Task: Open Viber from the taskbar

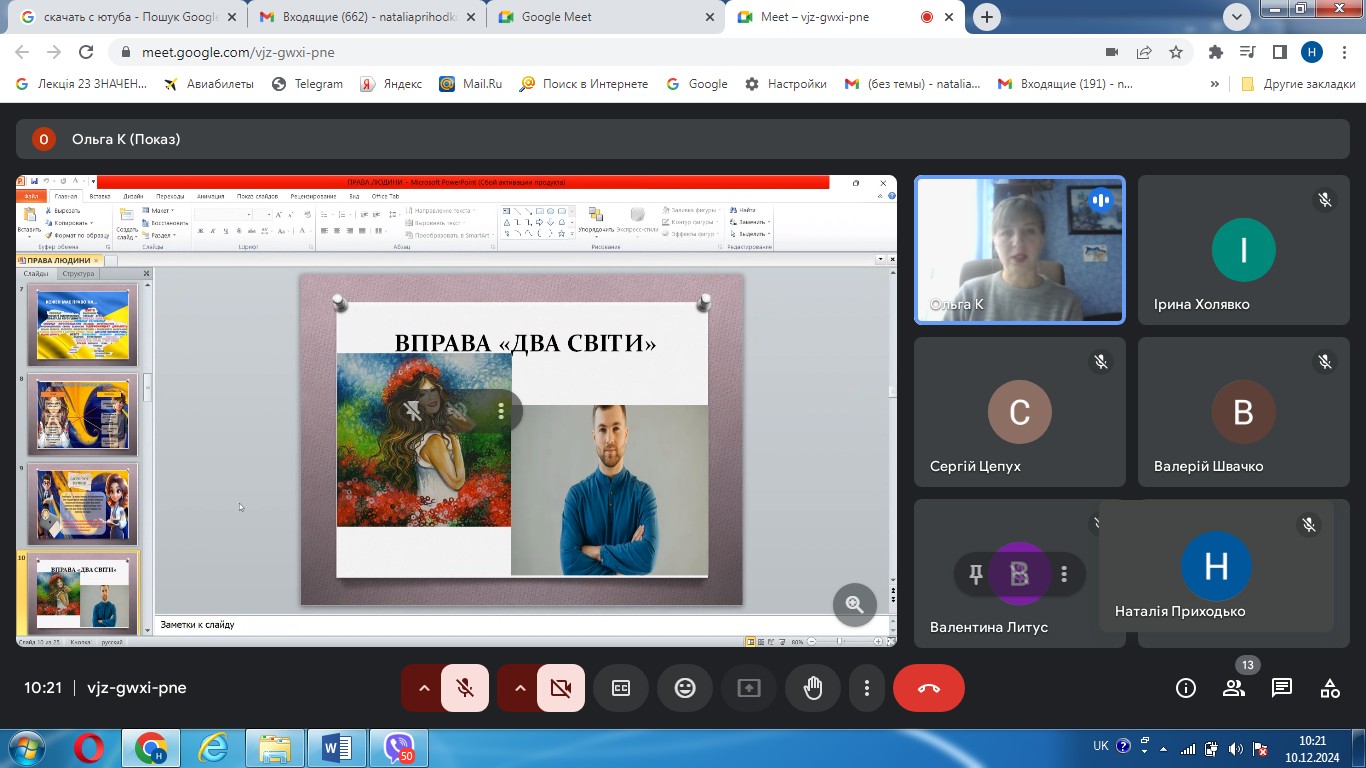Action: [398, 747]
